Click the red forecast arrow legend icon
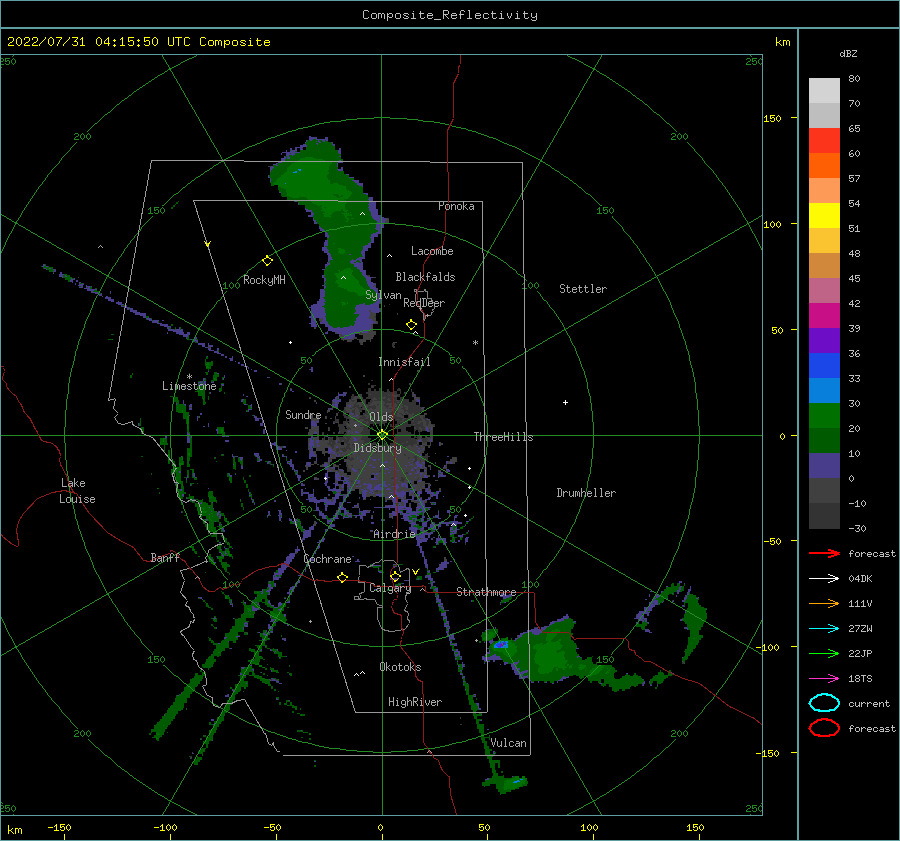Image resolution: width=900 pixels, height=841 pixels. [x=824, y=553]
